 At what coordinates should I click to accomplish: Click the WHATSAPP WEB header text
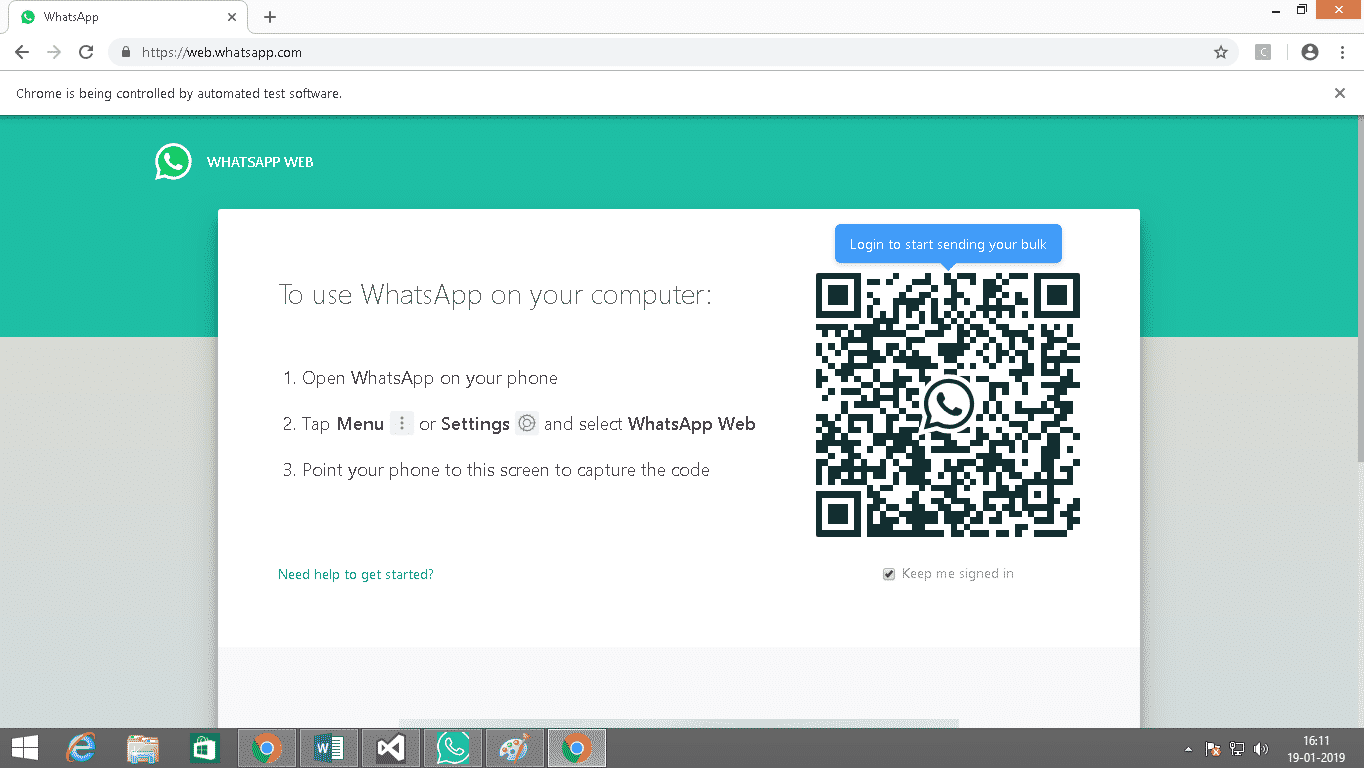click(260, 162)
